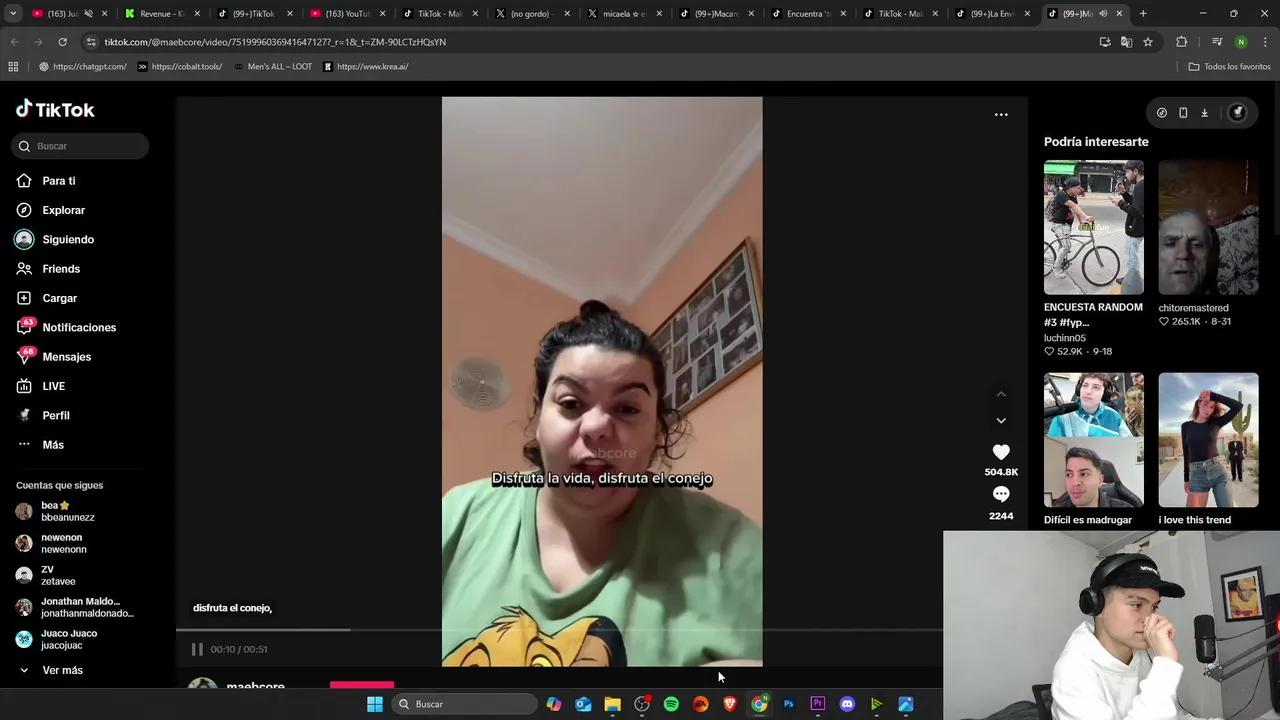Open the Para ti feed
Viewport: 1280px width, 720px height.
coord(59,181)
